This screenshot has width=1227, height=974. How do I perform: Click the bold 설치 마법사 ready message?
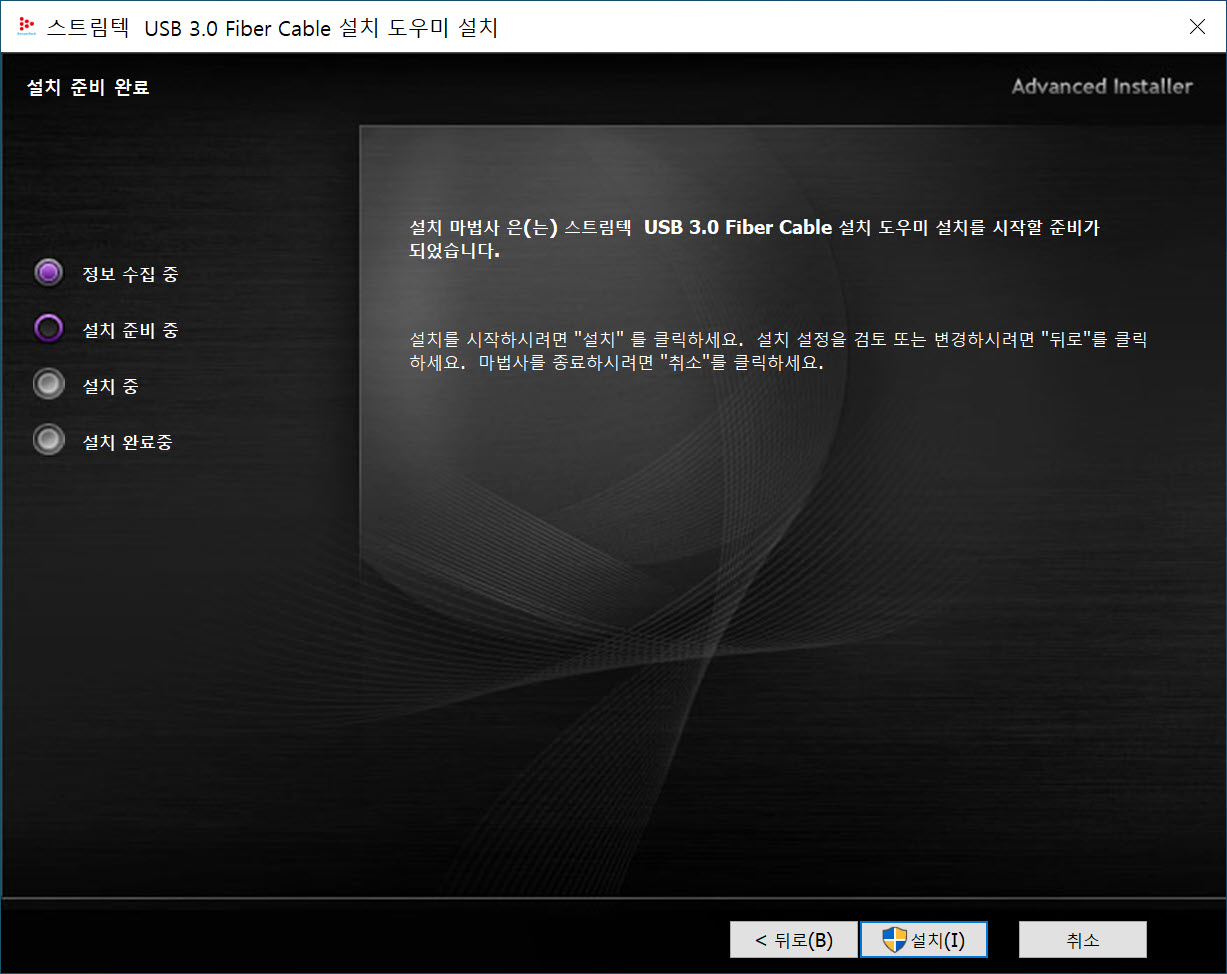click(755, 239)
